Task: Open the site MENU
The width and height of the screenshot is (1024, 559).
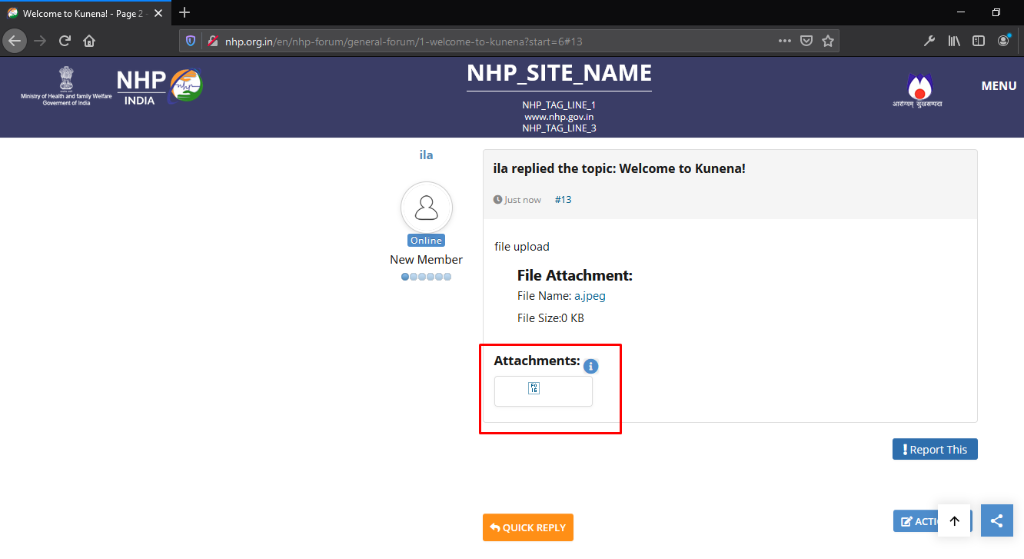Action: [998, 86]
